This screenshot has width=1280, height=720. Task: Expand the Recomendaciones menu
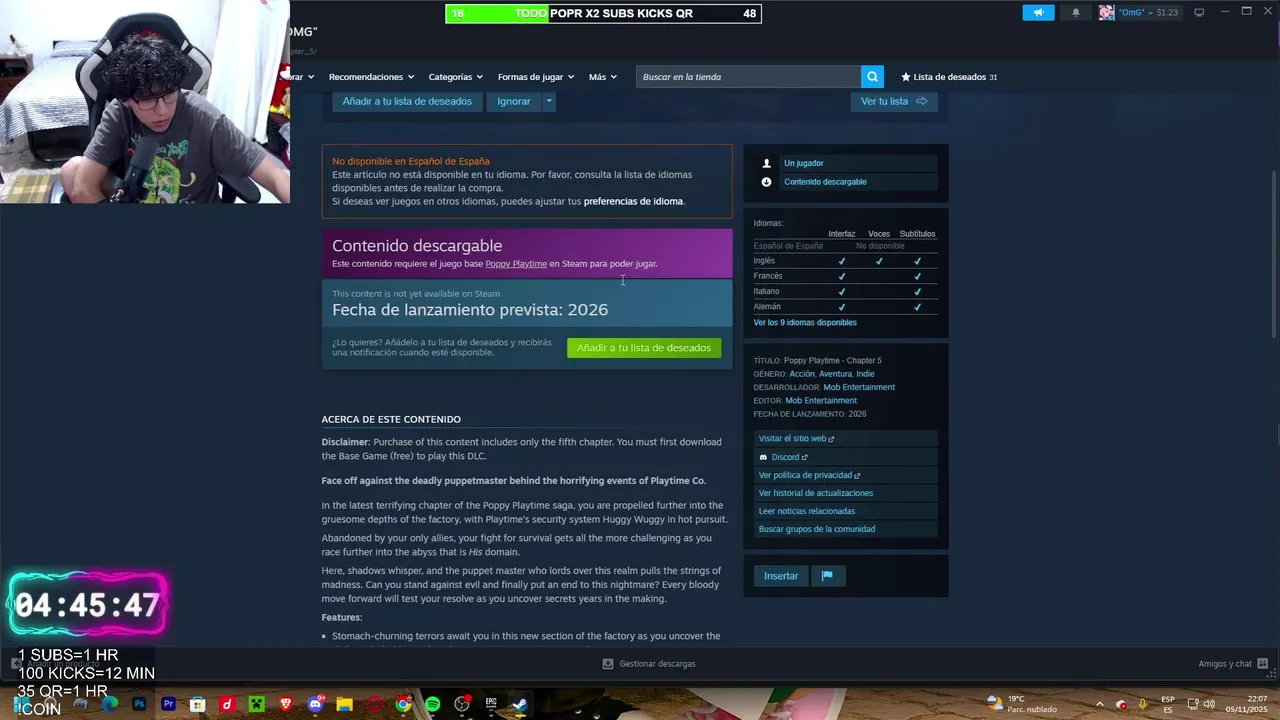371,77
